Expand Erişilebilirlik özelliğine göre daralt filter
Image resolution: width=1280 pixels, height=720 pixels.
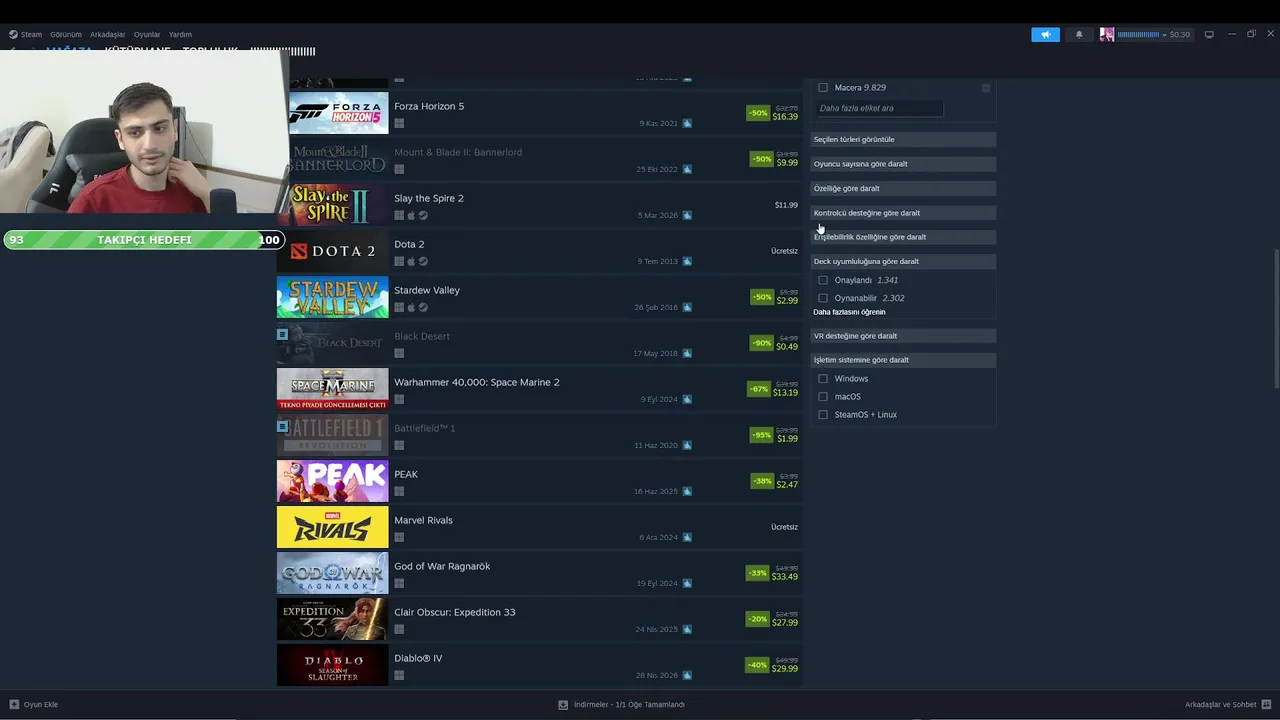coord(903,237)
